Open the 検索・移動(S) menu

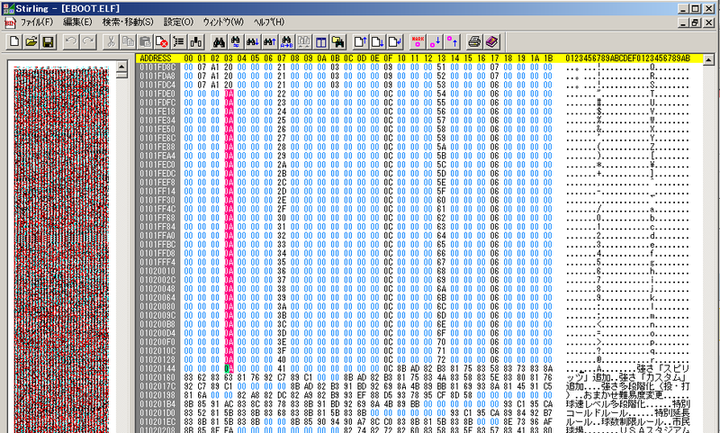pyautogui.click(x=128, y=22)
